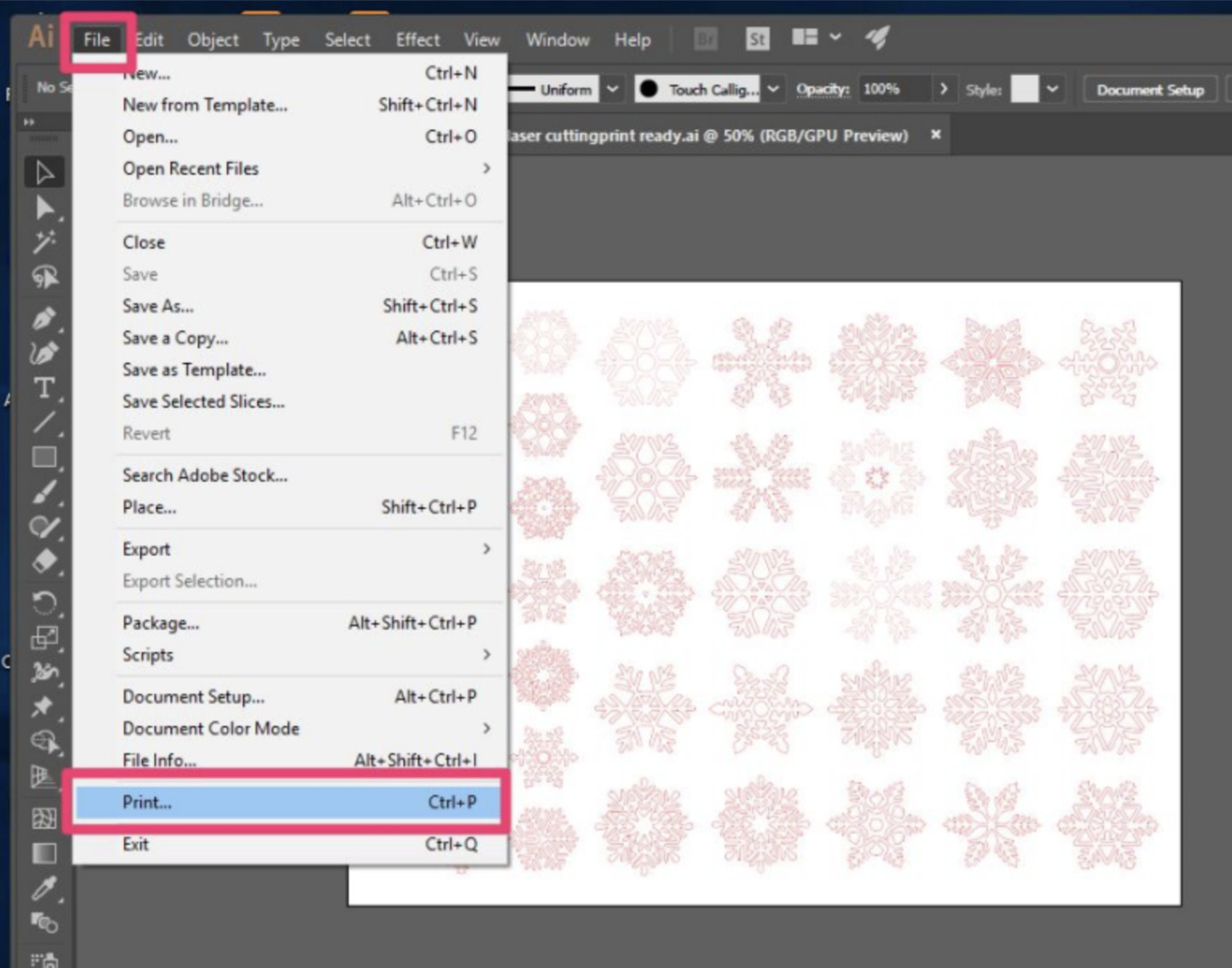Open the Window menu

point(556,39)
